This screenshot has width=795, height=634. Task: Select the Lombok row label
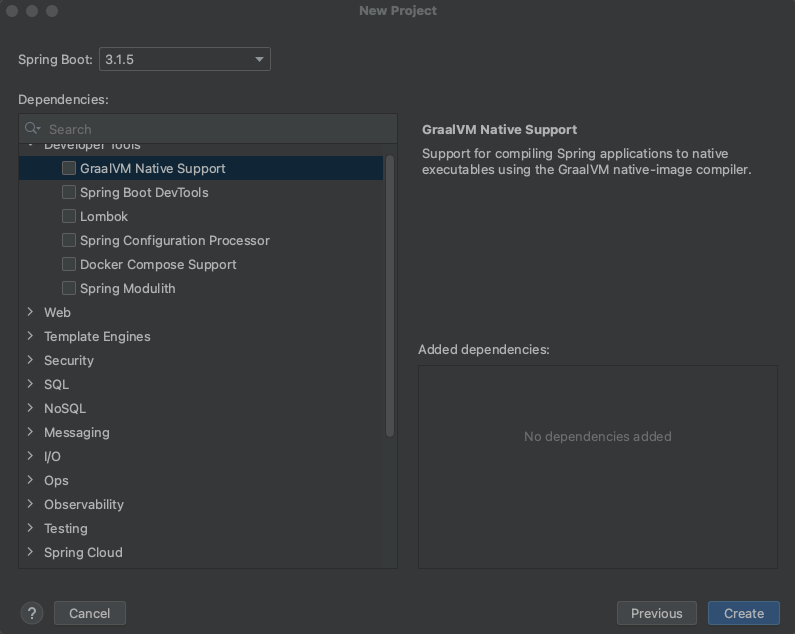pos(104,217)
